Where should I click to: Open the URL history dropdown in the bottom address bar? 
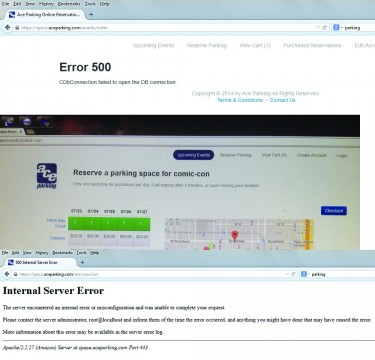coord(287,274)
